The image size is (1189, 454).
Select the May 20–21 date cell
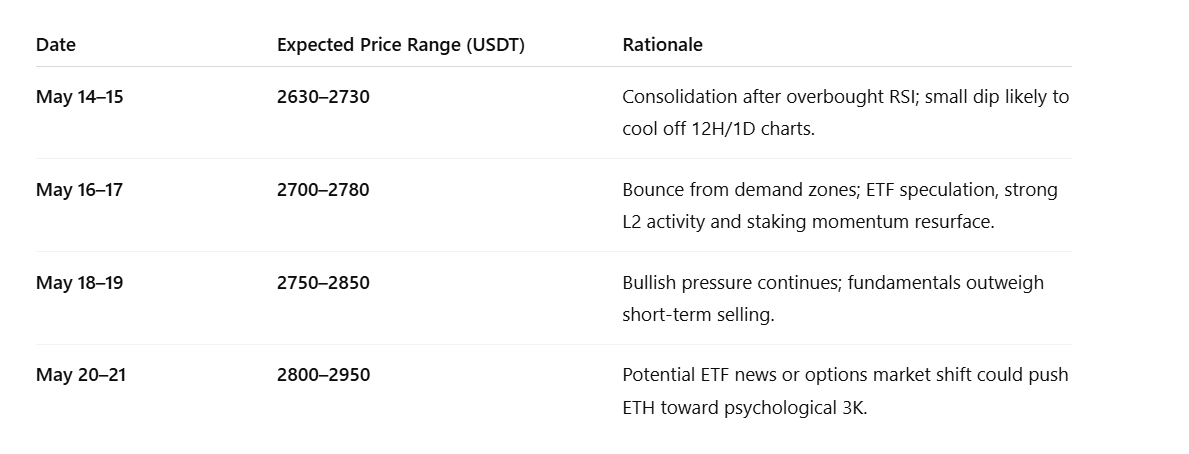tap(81, 375)
